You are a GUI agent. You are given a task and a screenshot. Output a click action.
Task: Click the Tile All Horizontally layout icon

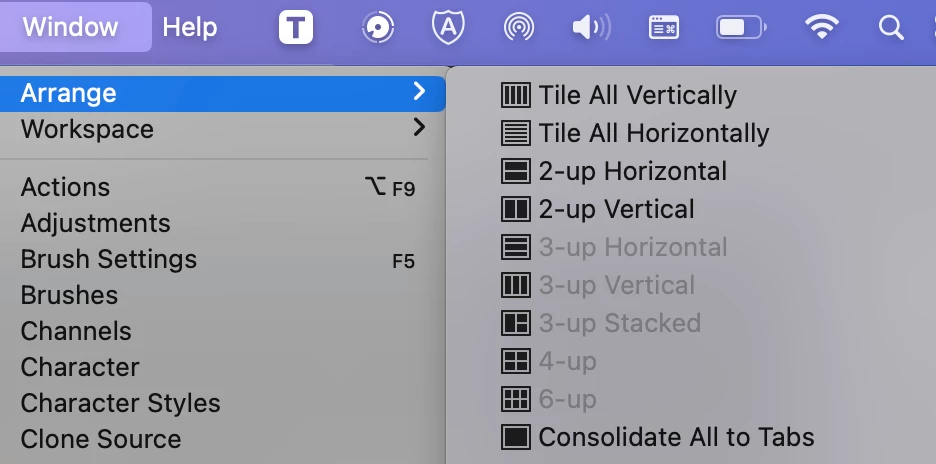[x=515, y=133]
